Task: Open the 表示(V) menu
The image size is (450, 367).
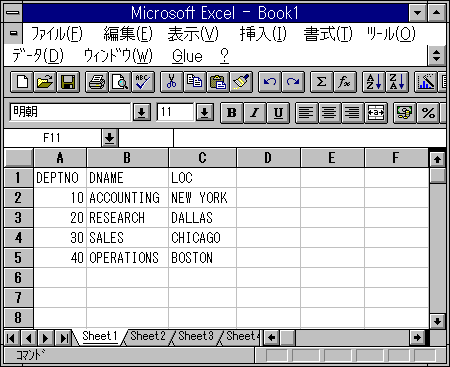Action: coord(193,34)
